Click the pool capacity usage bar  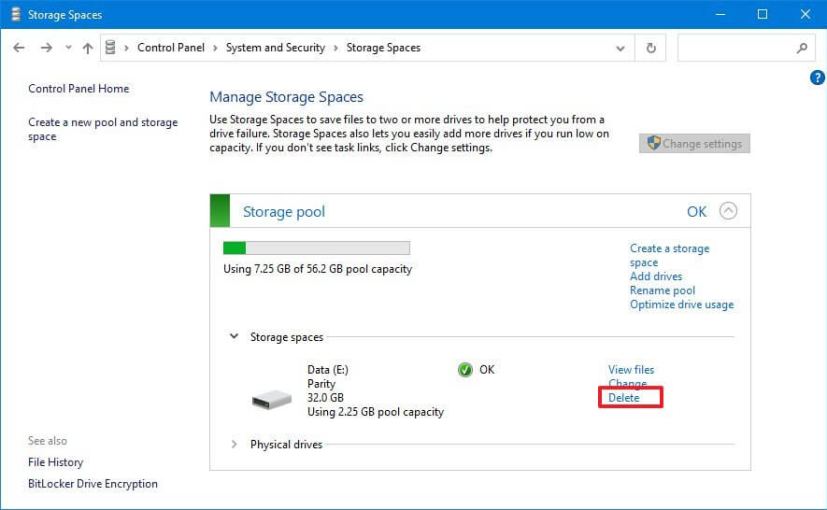pos(316,248)
